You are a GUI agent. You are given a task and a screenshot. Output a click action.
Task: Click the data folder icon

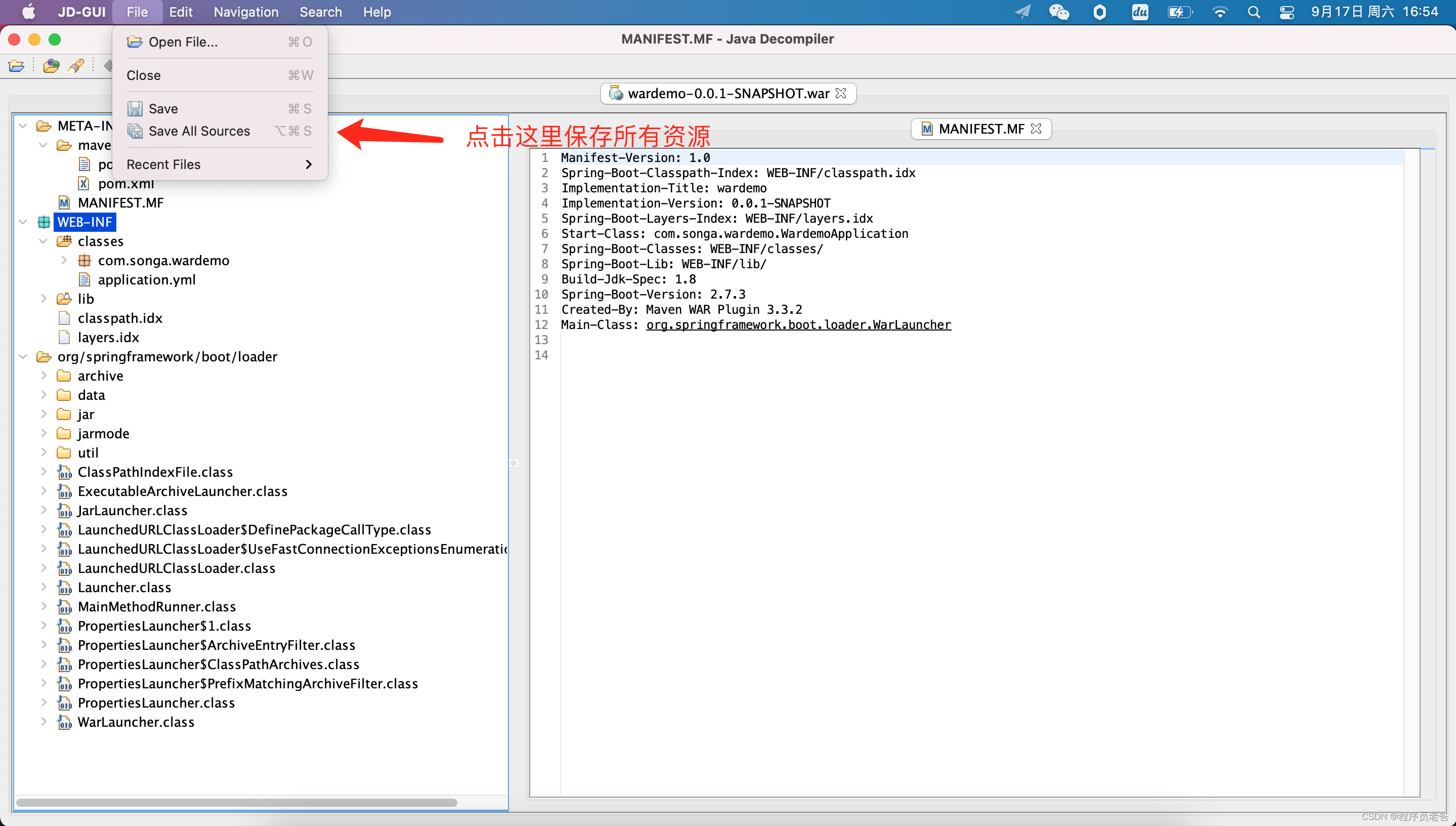[x=64, y=395]
